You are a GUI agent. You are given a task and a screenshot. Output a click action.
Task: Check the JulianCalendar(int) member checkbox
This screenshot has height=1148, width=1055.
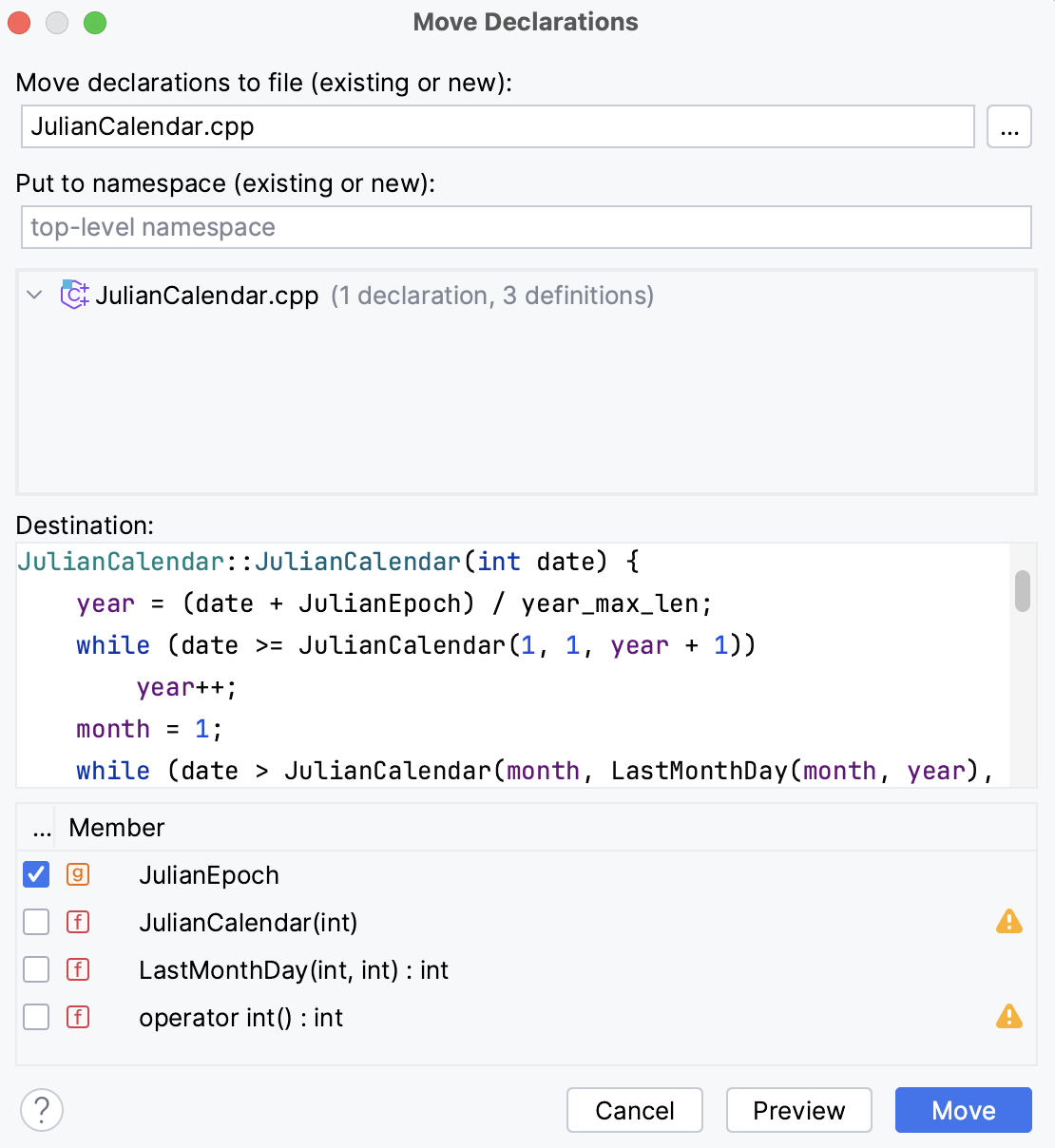[x=36, y=922]
